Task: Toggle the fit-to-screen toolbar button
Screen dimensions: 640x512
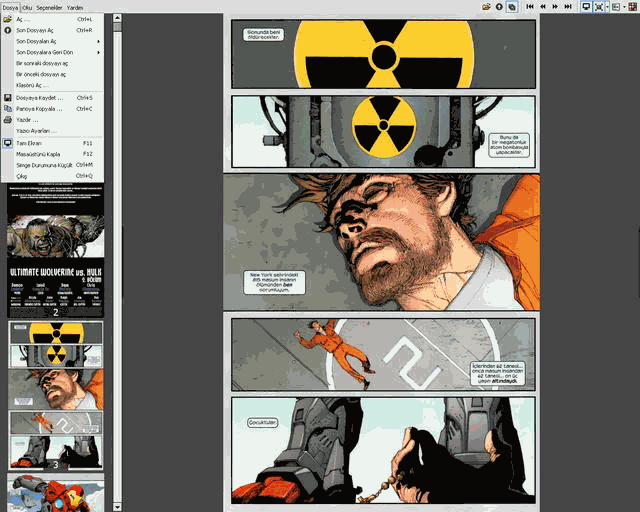Action: [x=599, y=7]
